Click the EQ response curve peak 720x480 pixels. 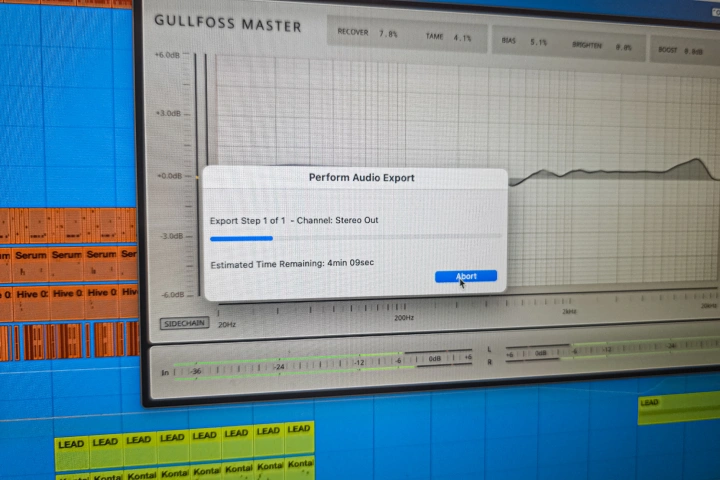tap(696, 160)
